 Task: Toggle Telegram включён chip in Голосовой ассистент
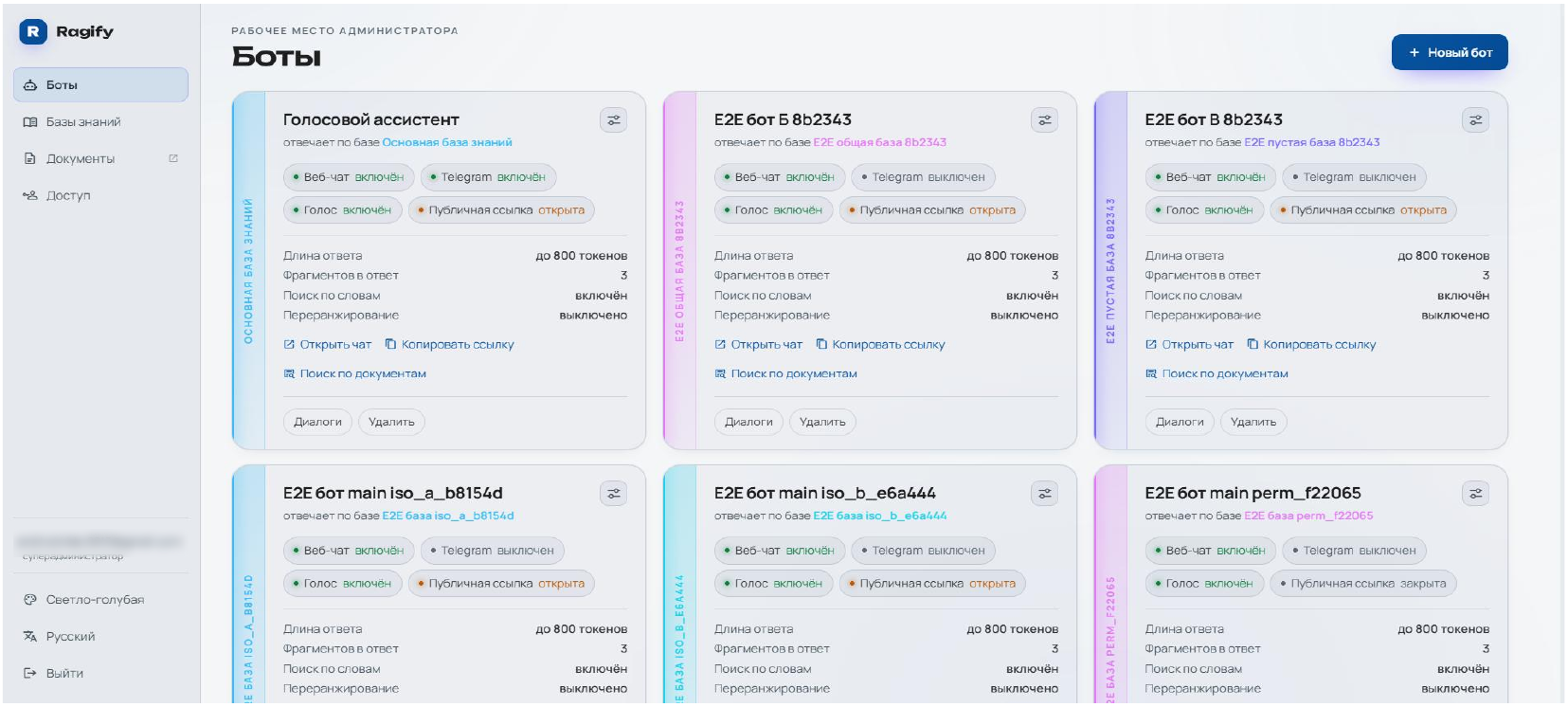pyautogui.click(x=489, y=177)
